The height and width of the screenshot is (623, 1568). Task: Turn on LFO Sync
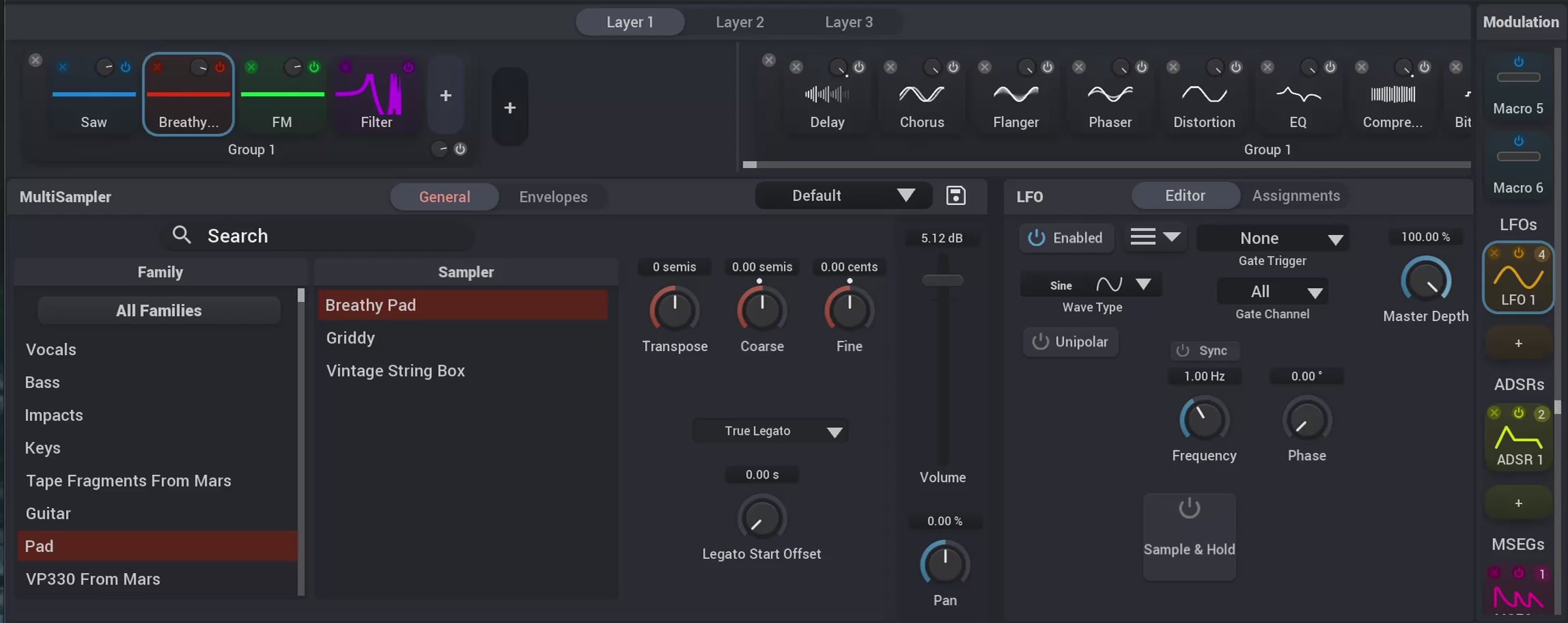click(1204, 350)
